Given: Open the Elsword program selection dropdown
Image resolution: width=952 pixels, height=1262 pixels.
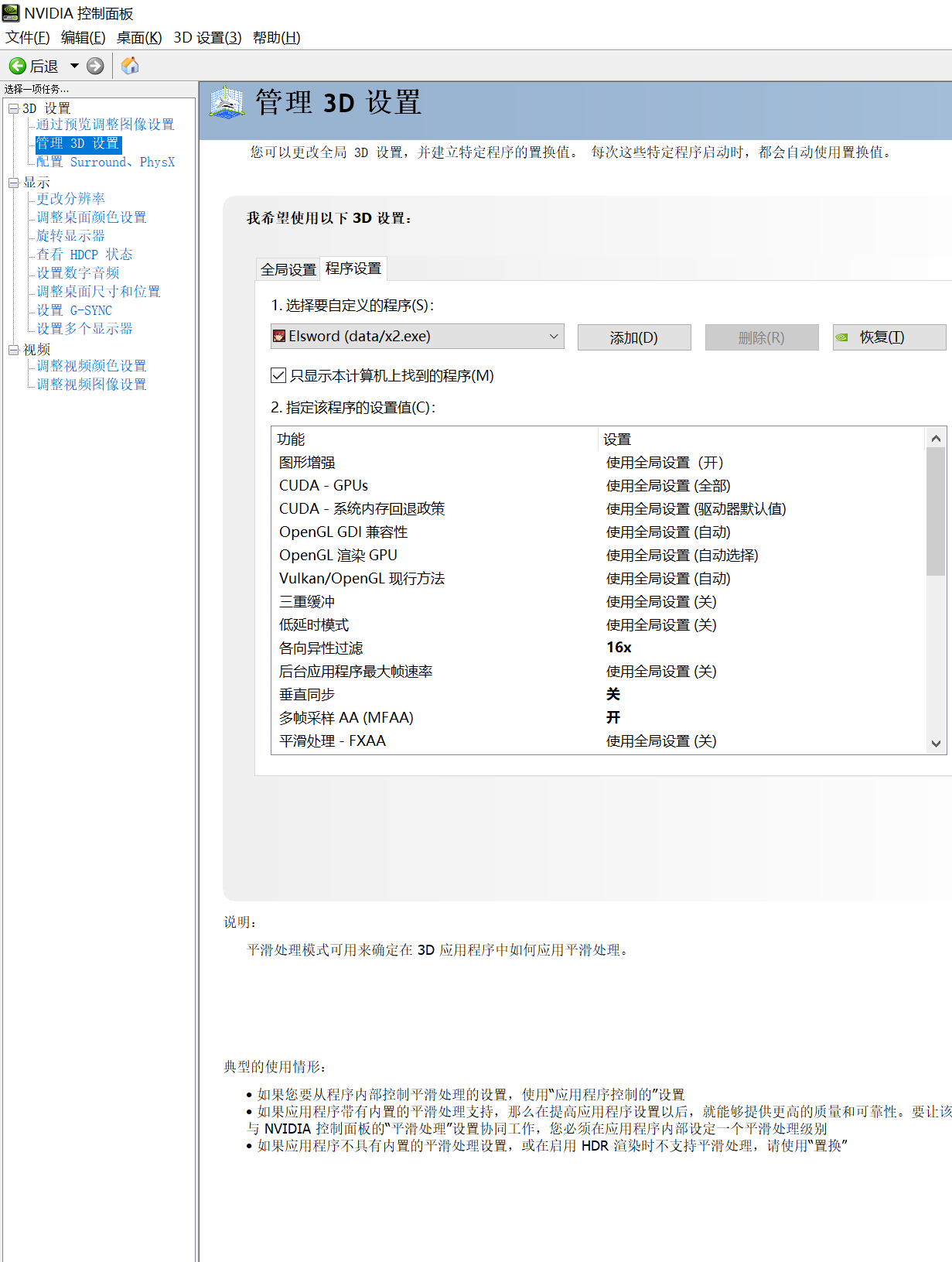Looking at the screenshot, I should [418, 337].
